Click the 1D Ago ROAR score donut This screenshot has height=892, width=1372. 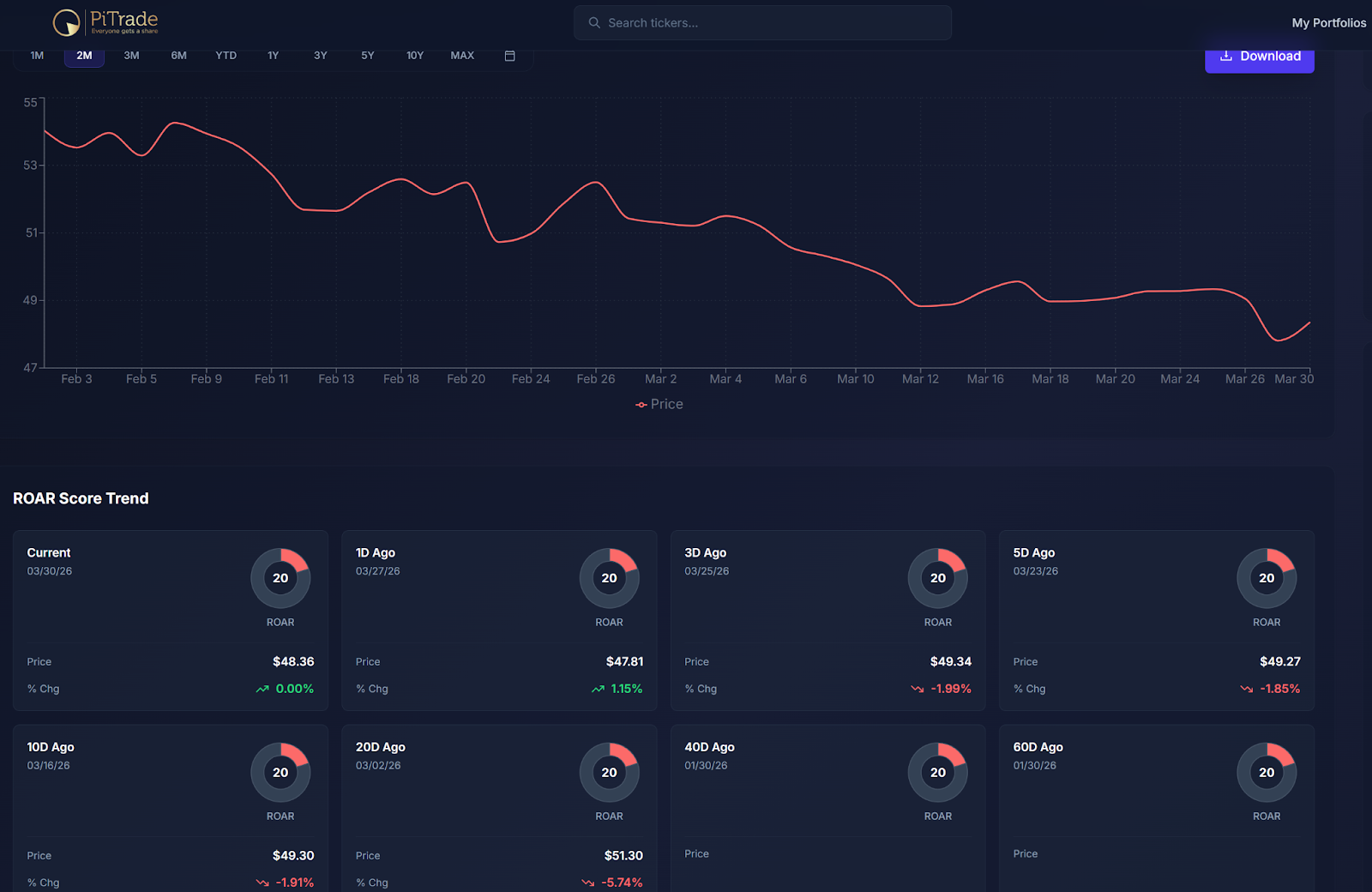click(x=609, y=578)
